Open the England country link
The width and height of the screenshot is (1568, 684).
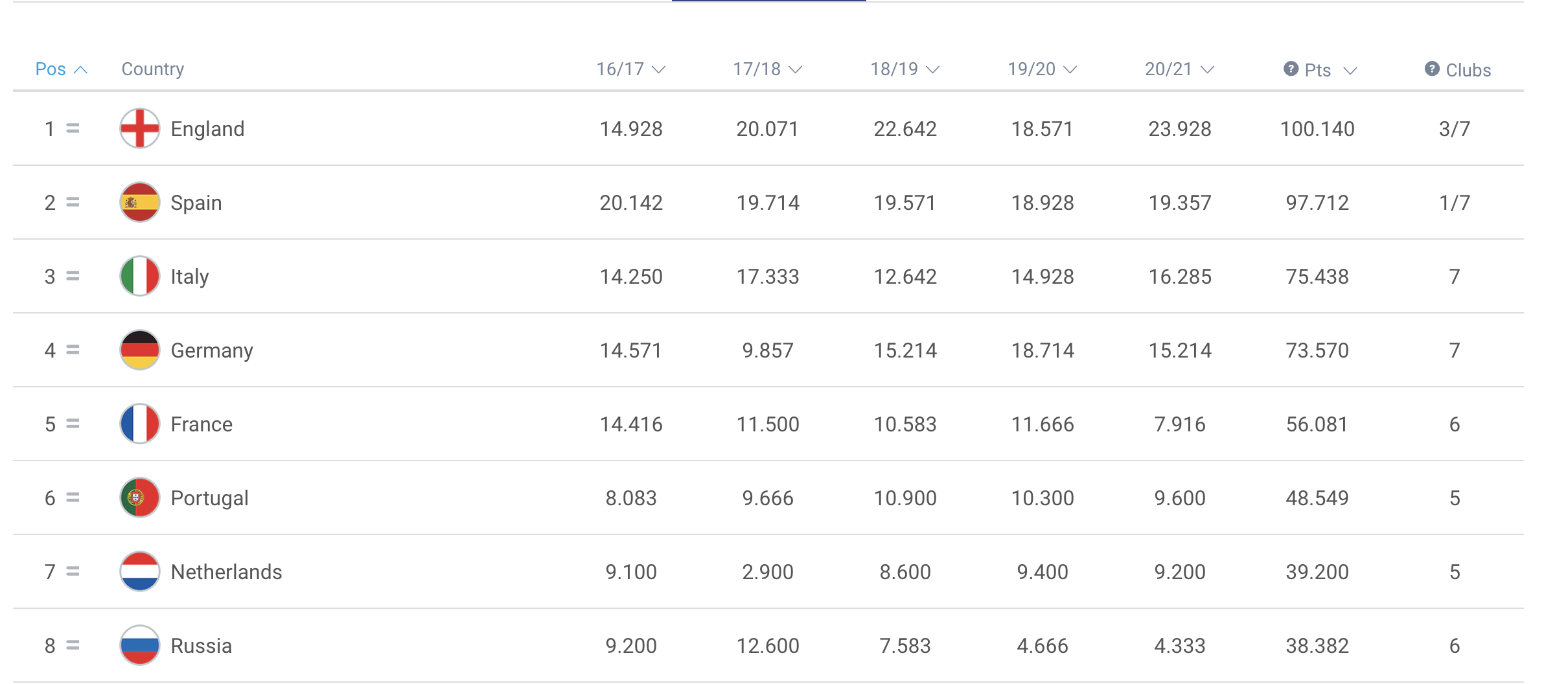pos(207,129)
